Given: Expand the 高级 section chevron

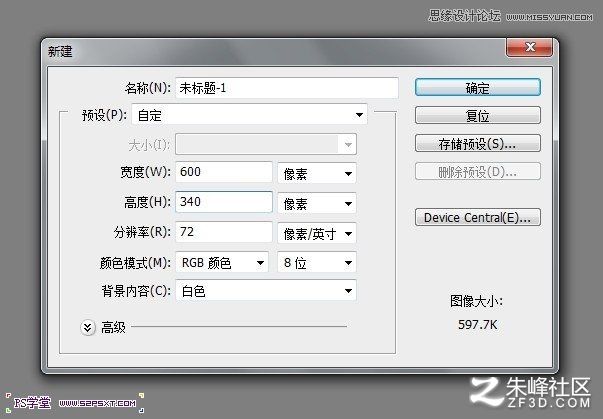Looking at the screenshot, I should pyautogui.click(x=88, y=328).
